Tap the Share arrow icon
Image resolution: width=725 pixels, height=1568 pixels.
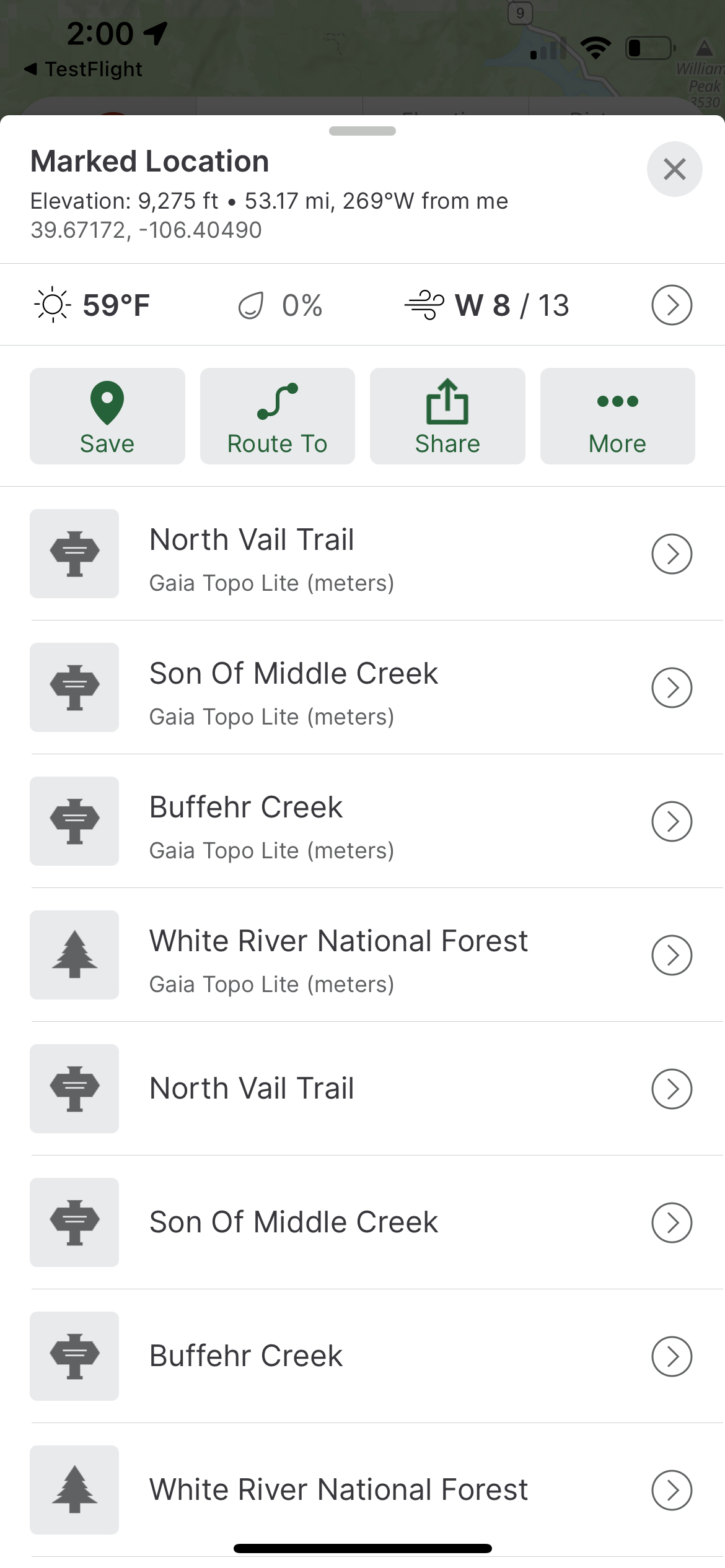tap(447, 402)
